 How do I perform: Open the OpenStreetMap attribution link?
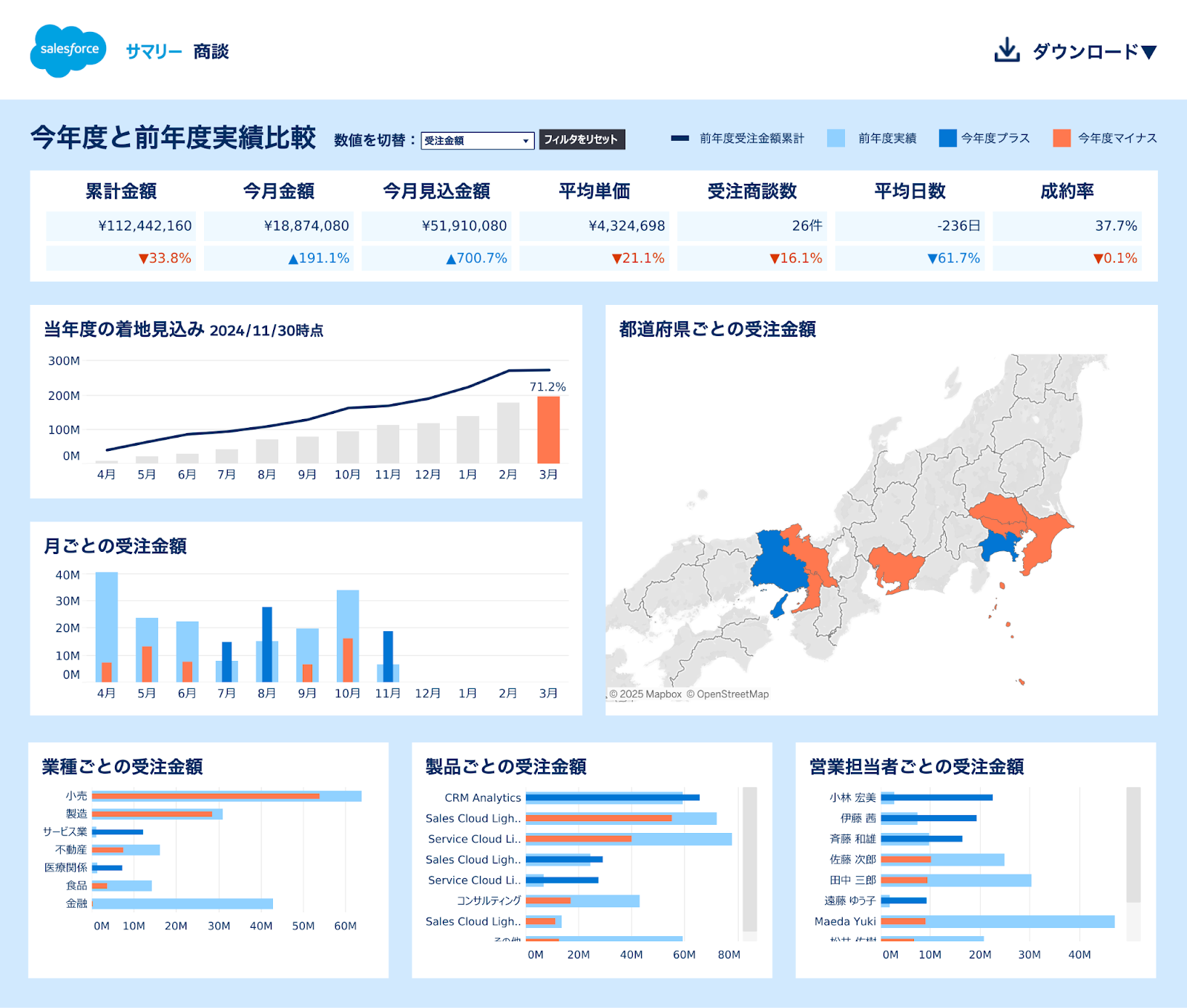[x=727, y=694]
